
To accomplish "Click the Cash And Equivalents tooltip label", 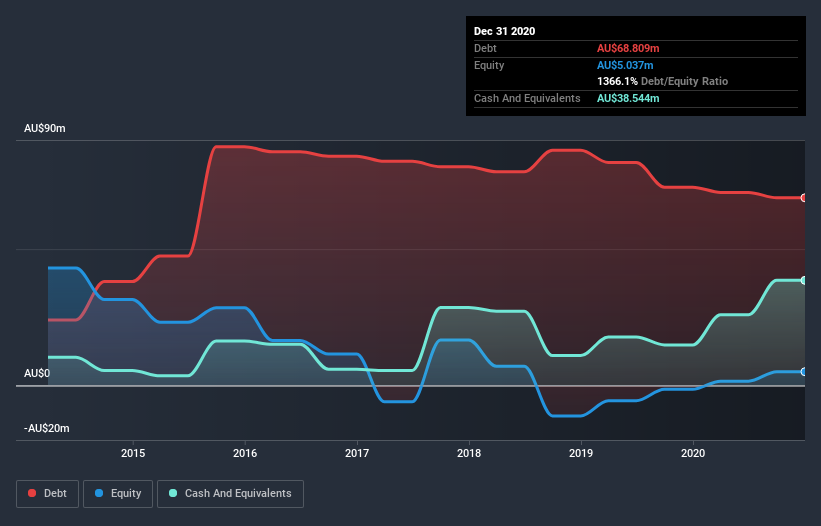I will [527, 98].
